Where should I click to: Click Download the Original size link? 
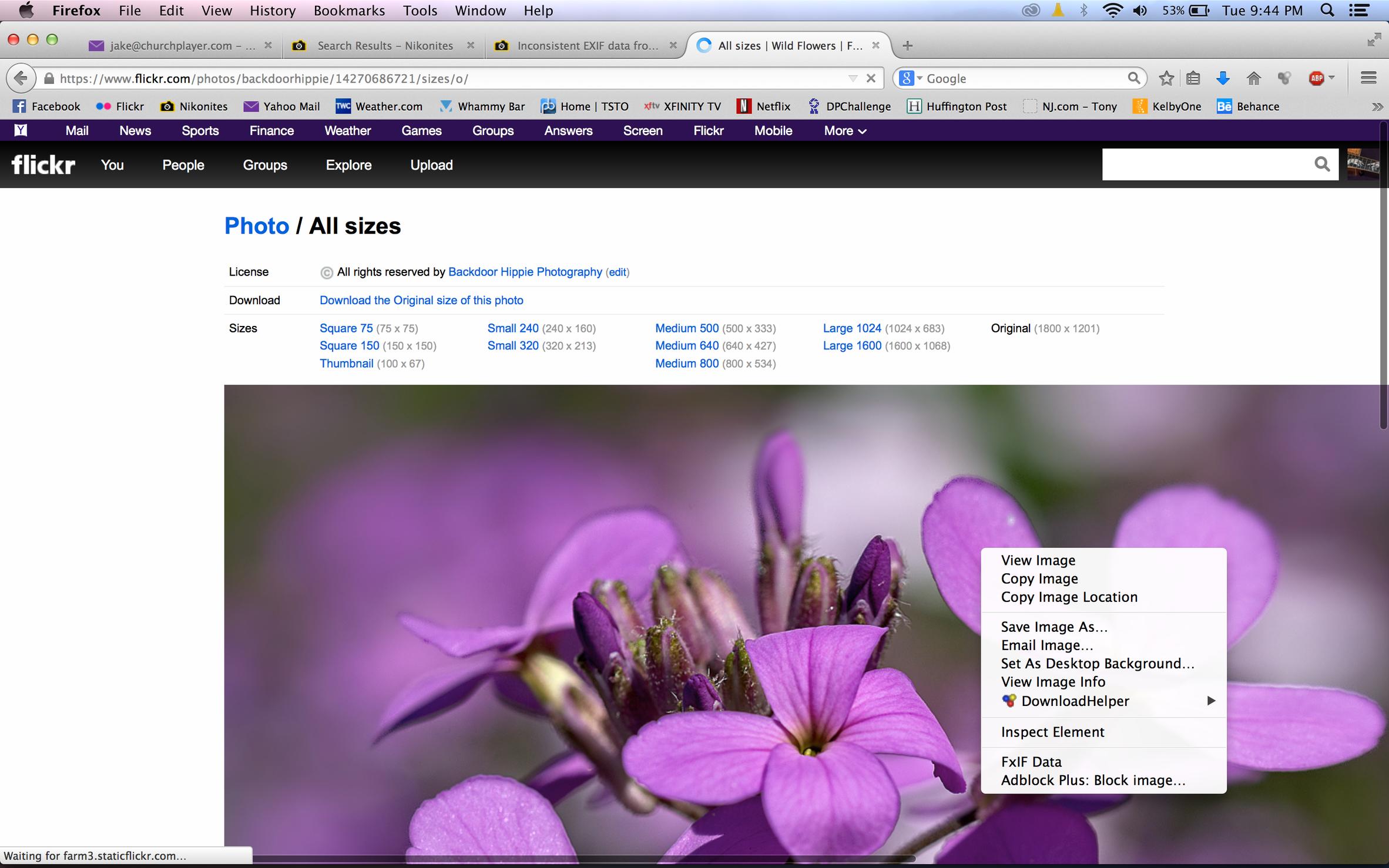[x=421, y=300]
